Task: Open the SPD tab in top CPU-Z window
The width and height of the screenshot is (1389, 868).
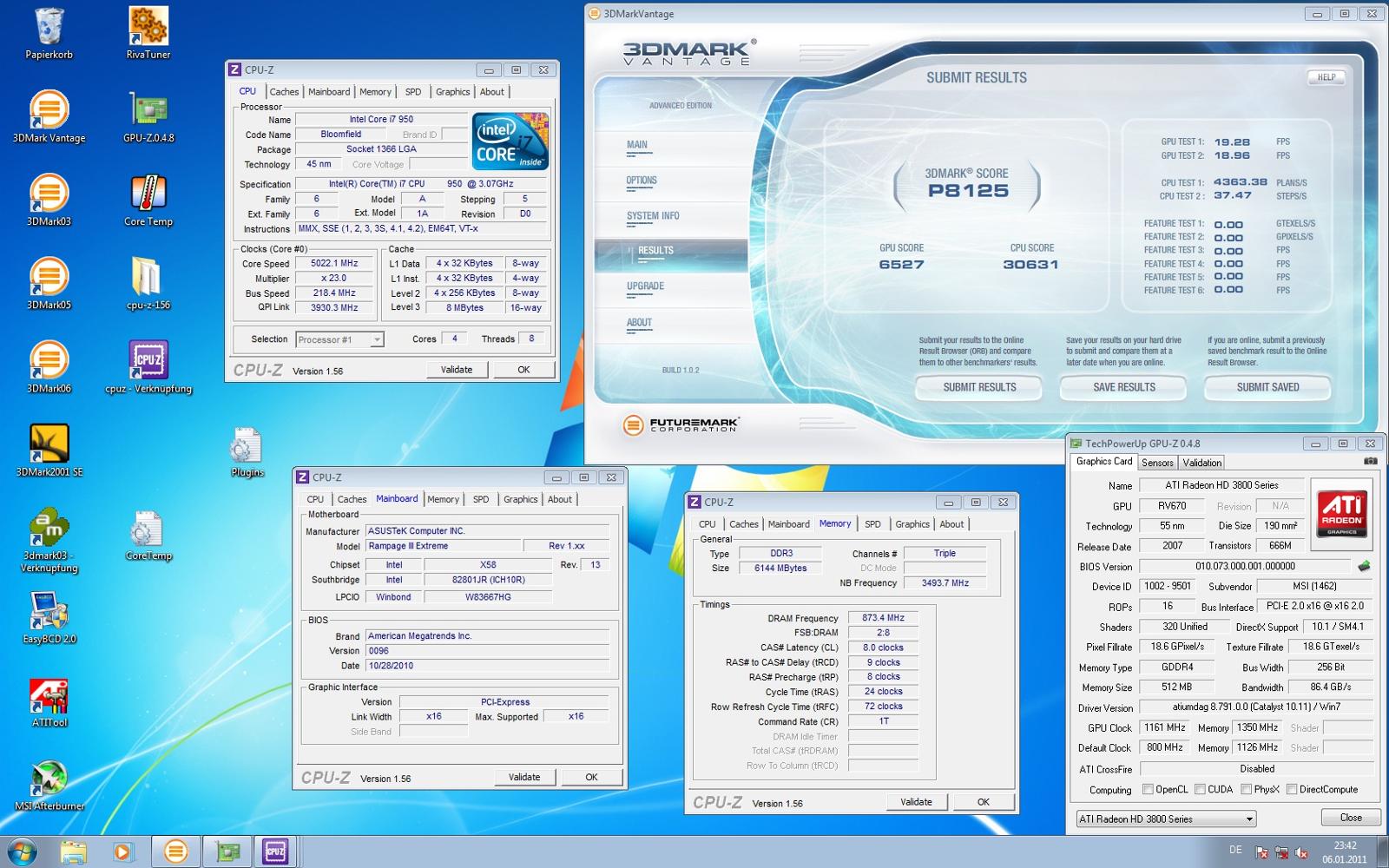Action: click(x=413, y=92)
